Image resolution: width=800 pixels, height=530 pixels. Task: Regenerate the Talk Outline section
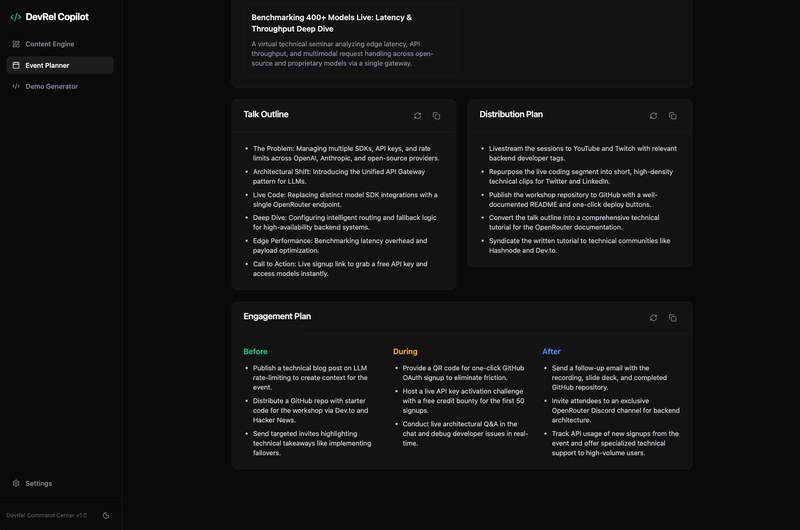pyautogui.click(x=417, y=116)
